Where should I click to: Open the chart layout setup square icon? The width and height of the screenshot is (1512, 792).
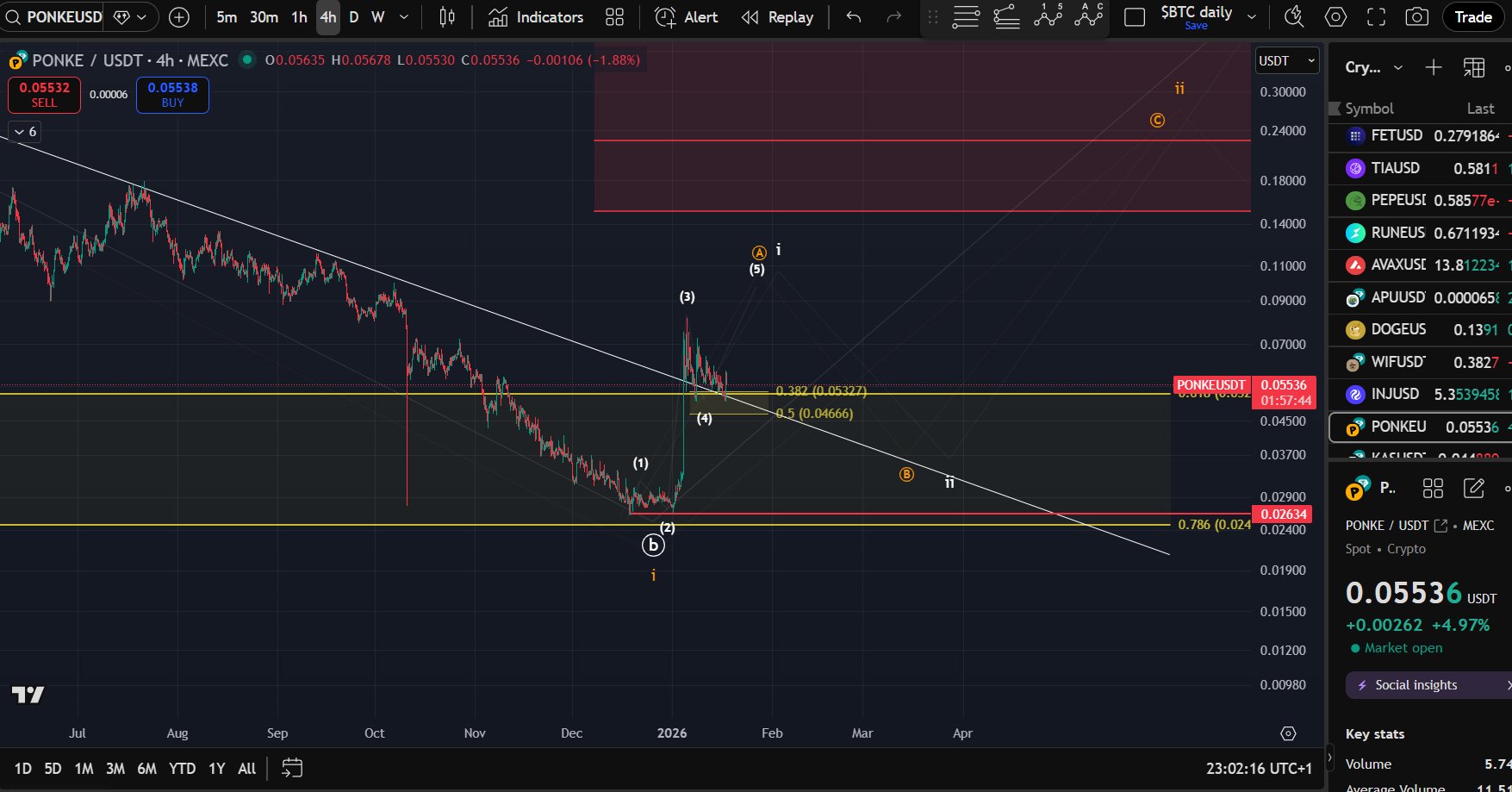coord(1135,17)
